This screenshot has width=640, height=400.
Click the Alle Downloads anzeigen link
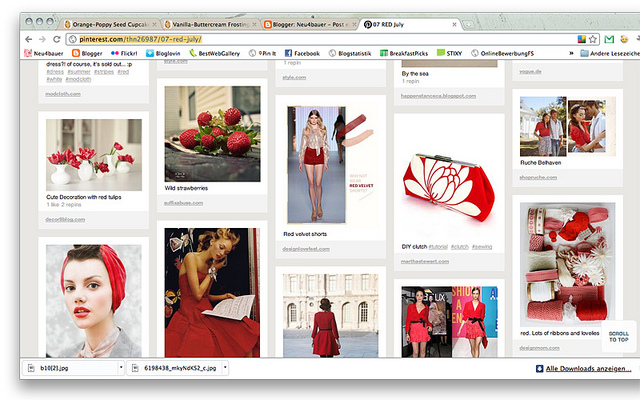pos(582,368)
